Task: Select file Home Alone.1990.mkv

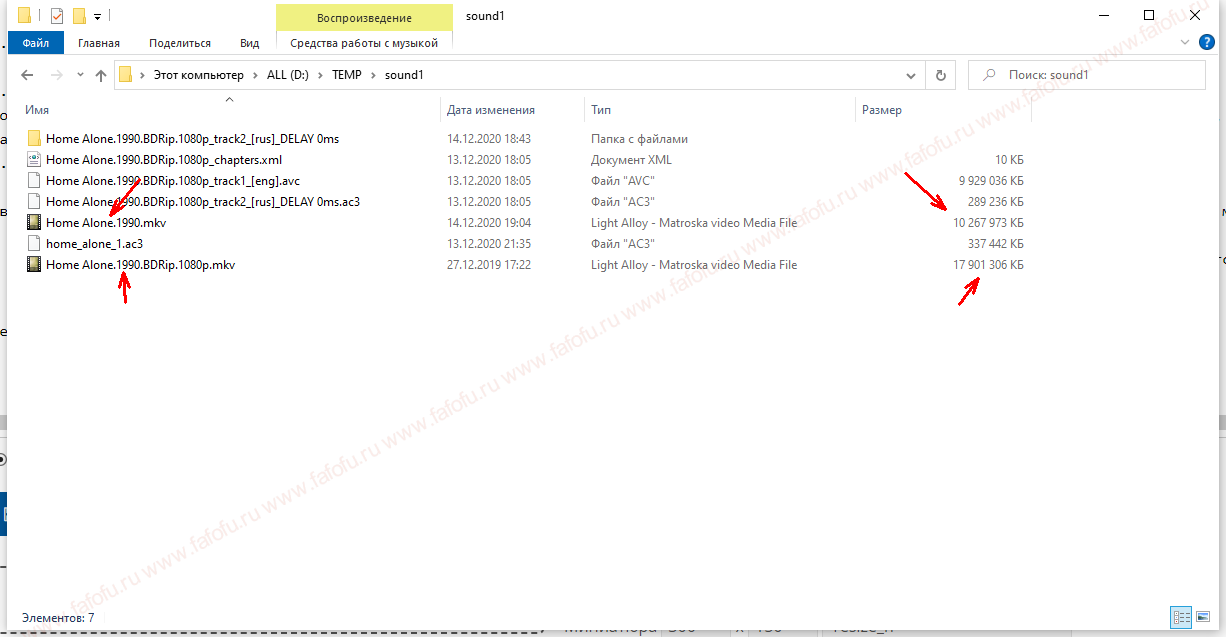Action: 105,223
